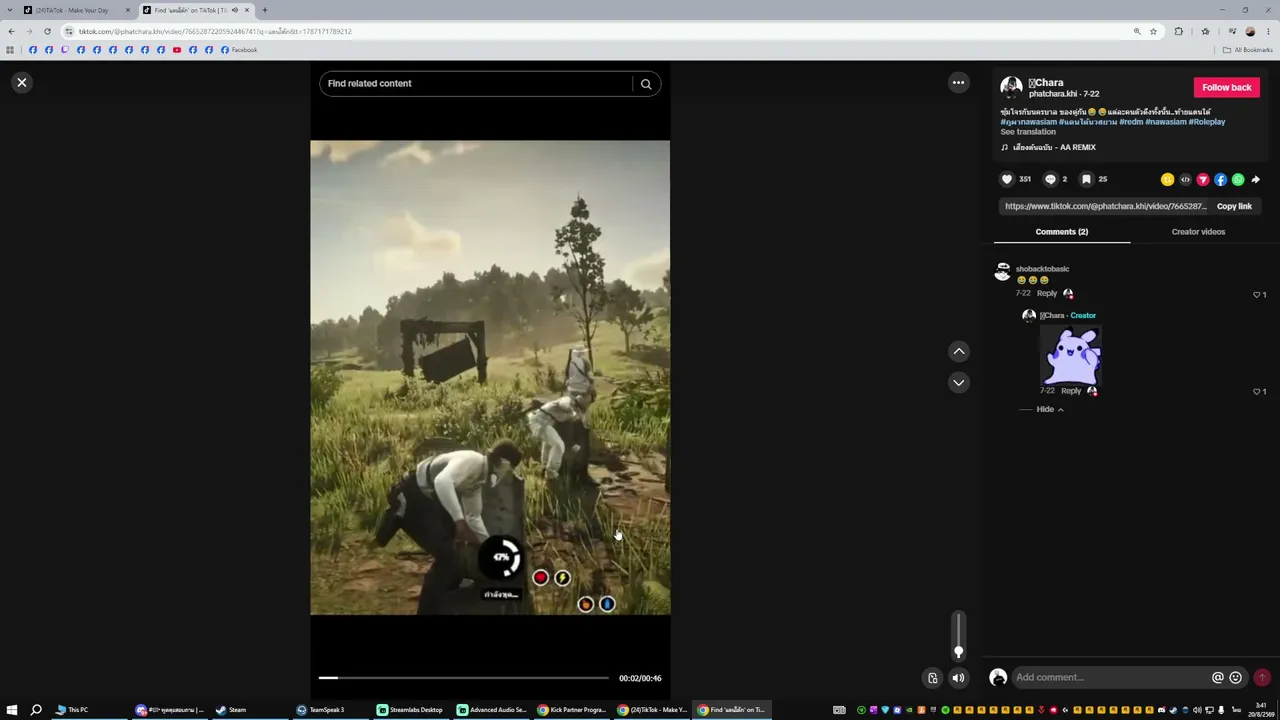Open more share options arrow
Screen dimensions: 1280x720
1256,180
